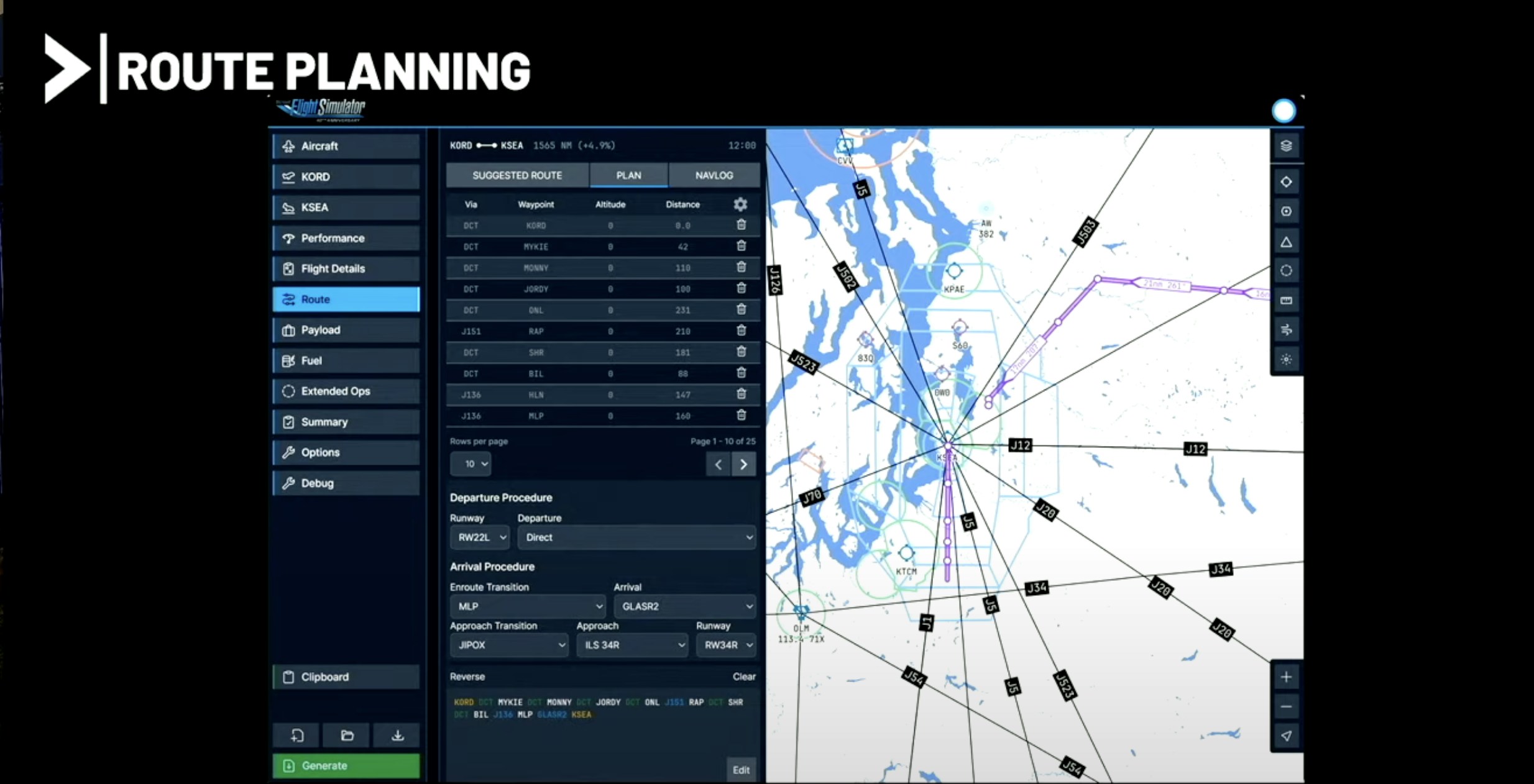Open the Arrival GLASR2 dropdown
The width and height of the screenshot is (1534, 784).
(685, 606)
